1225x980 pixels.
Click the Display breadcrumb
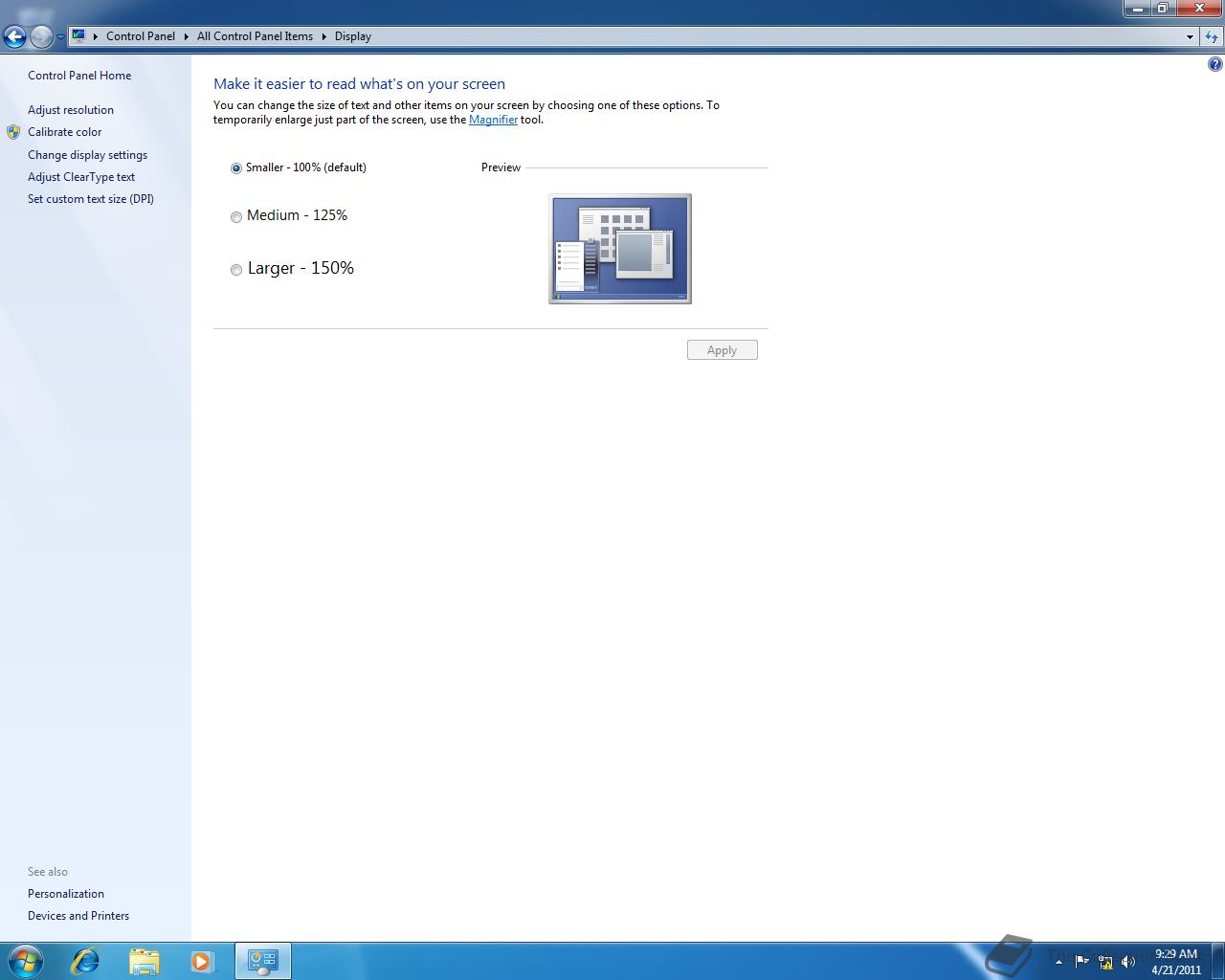pyautogui.click(x=353, y=36)
